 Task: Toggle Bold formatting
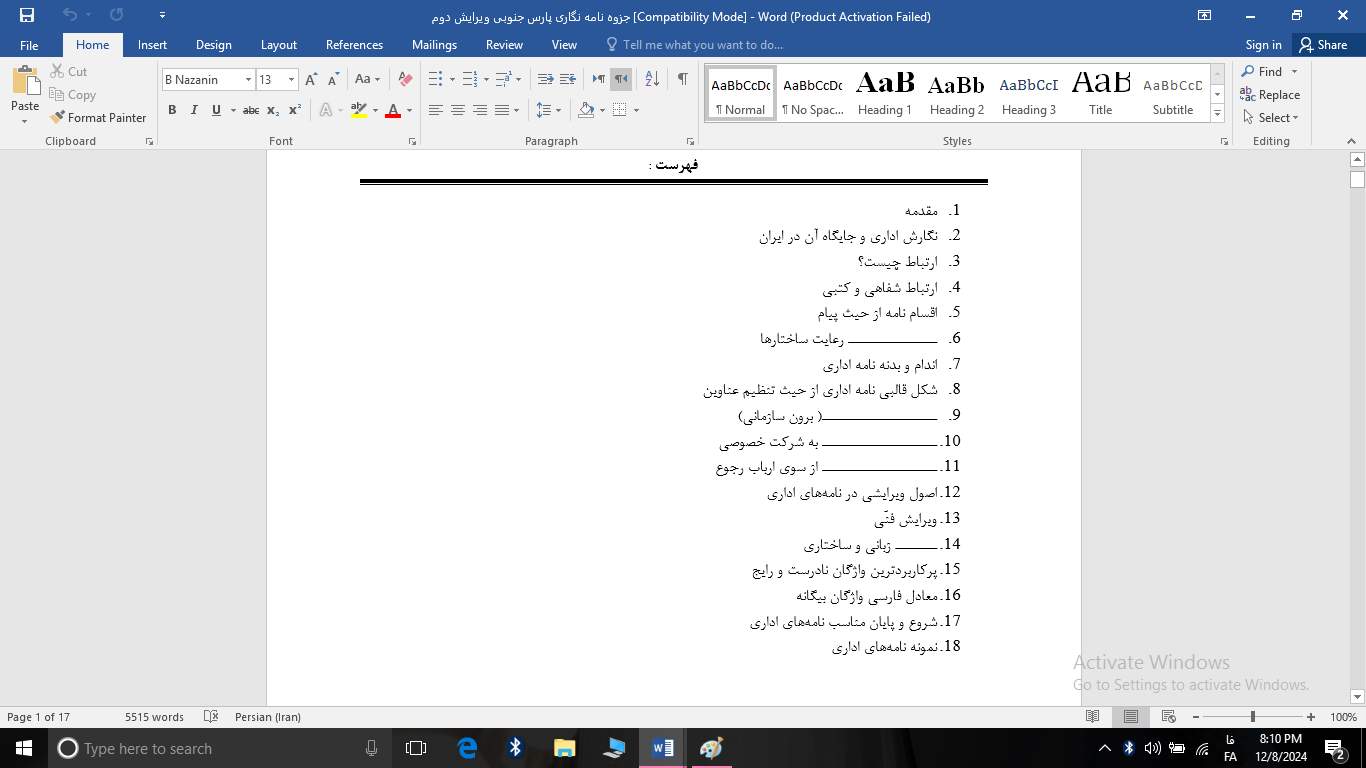tap(172, 110)
